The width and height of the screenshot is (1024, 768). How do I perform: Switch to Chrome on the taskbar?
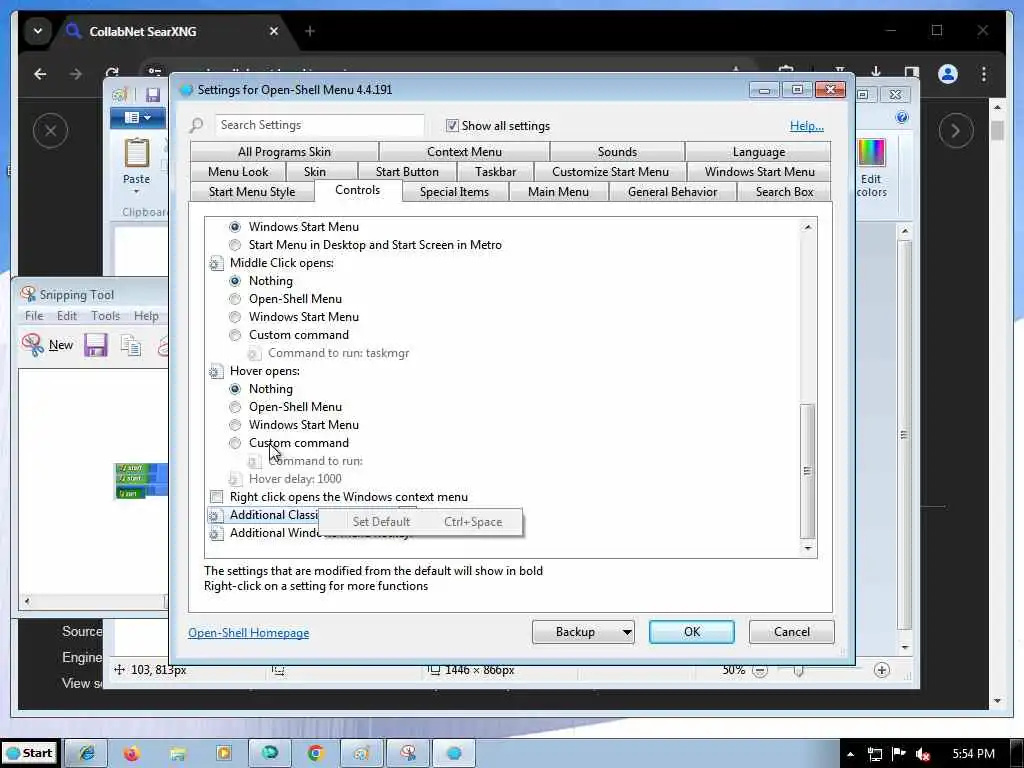[x=315, y=754]
